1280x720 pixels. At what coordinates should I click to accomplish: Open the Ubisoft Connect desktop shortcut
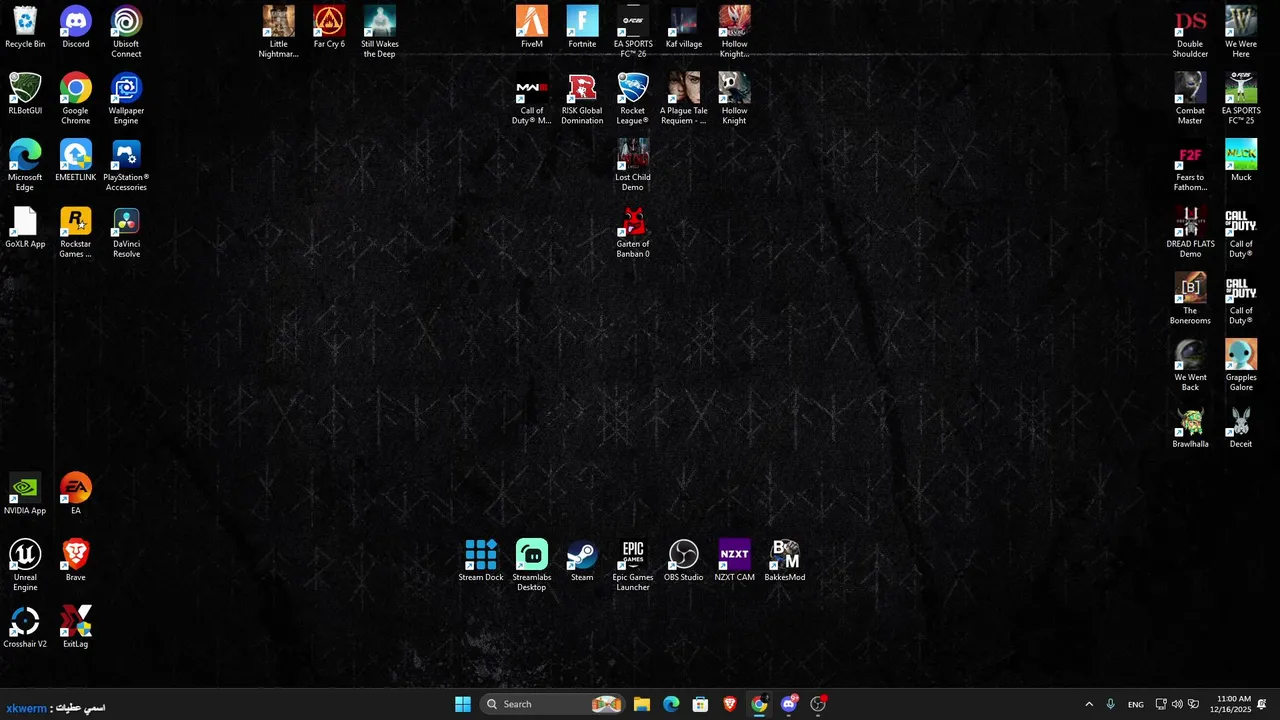126,32
